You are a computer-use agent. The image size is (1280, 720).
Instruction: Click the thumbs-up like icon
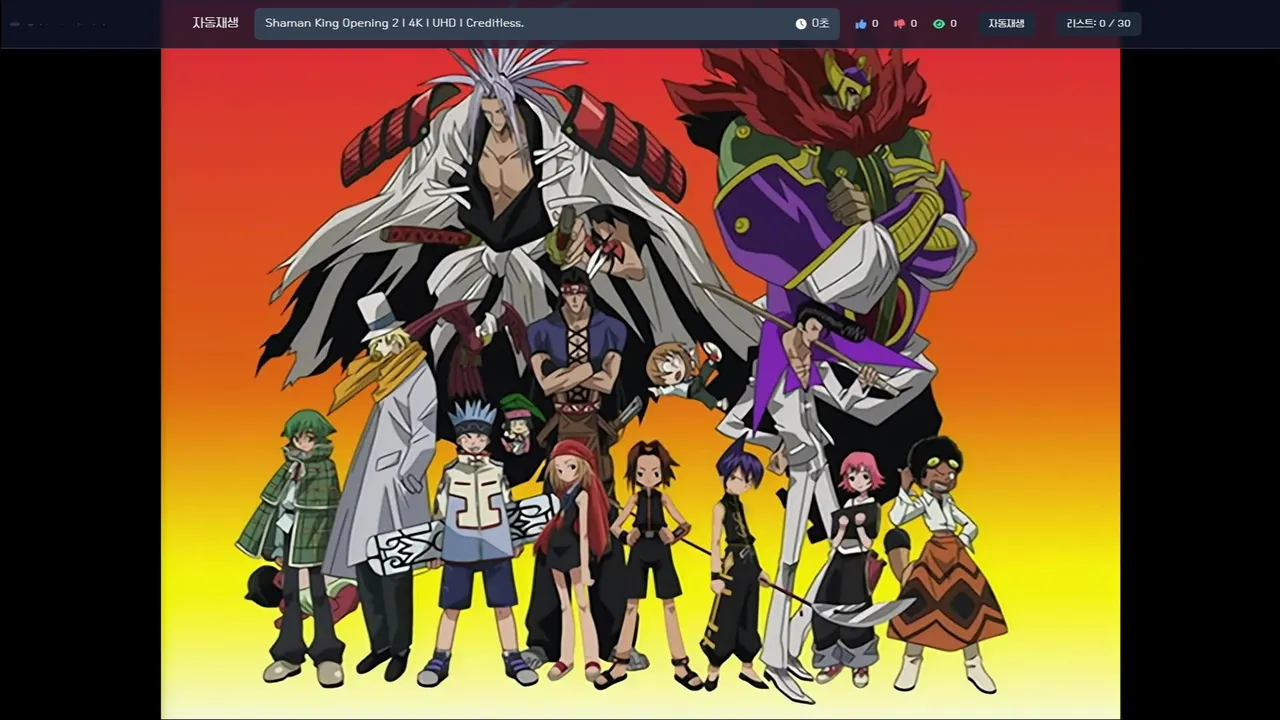tap(860, 24)
